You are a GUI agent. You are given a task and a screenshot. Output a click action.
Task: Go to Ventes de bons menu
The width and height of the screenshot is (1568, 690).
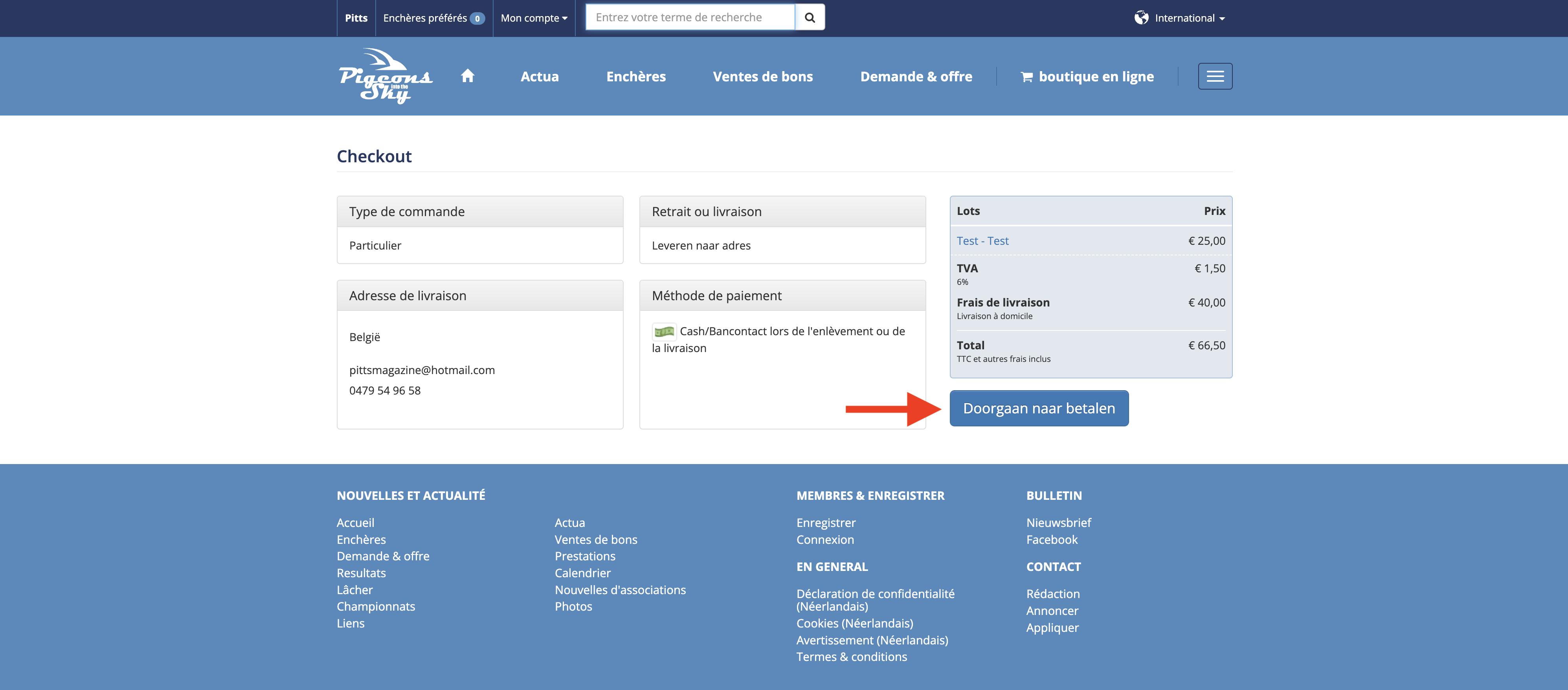tap(763, 77)
